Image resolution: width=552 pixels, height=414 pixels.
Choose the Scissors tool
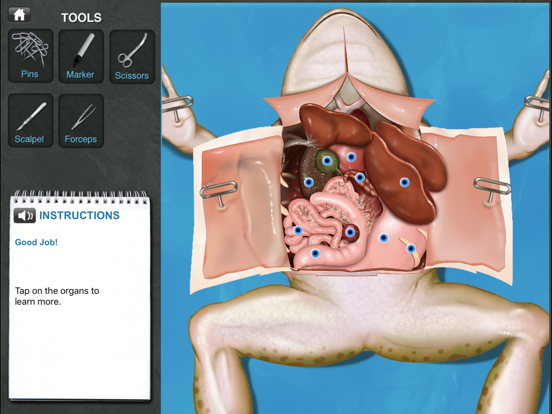(132, 57)
